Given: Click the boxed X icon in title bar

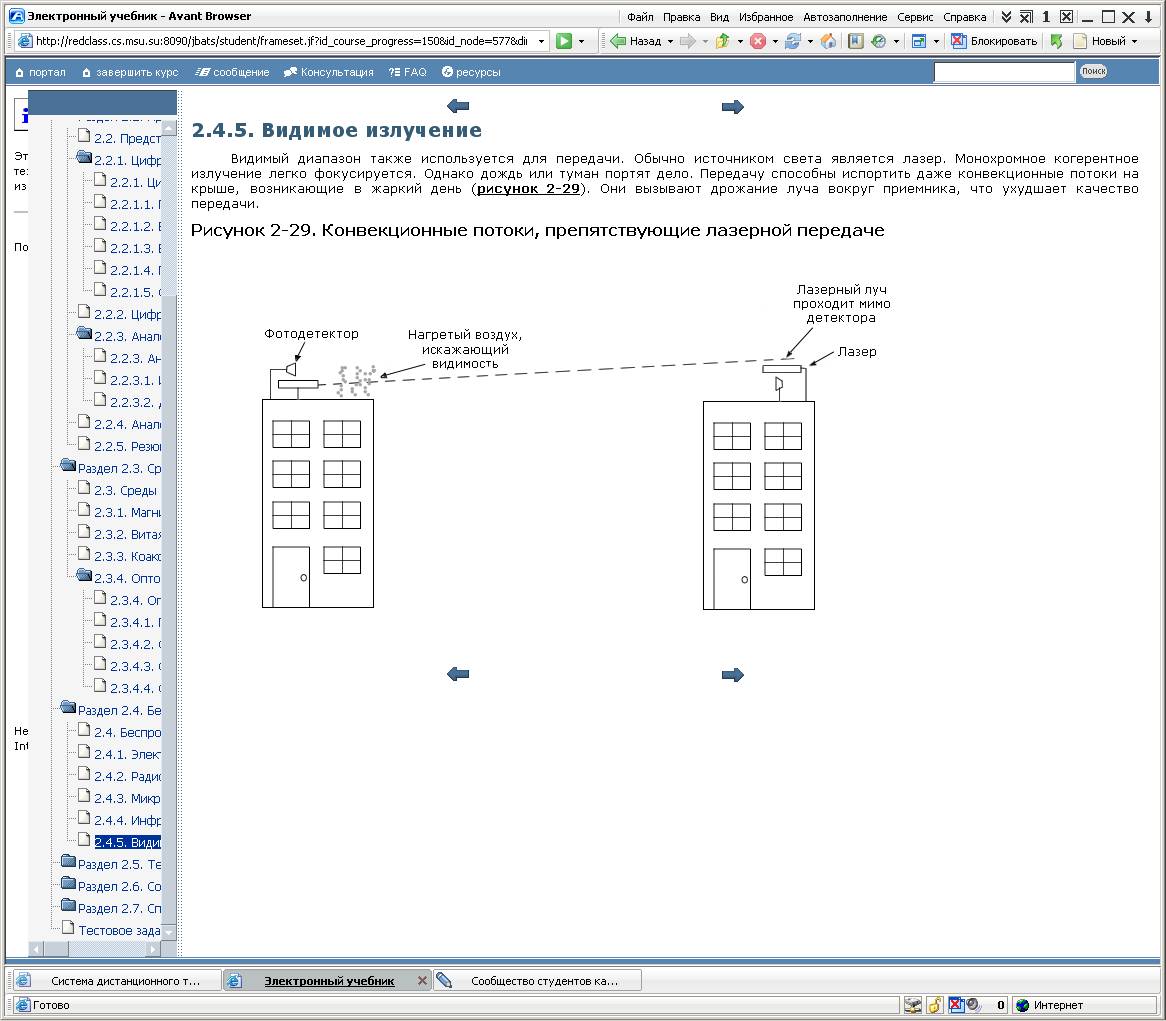Looking at the screenshot, I should pyautogui.click(x=1066, y=16).
